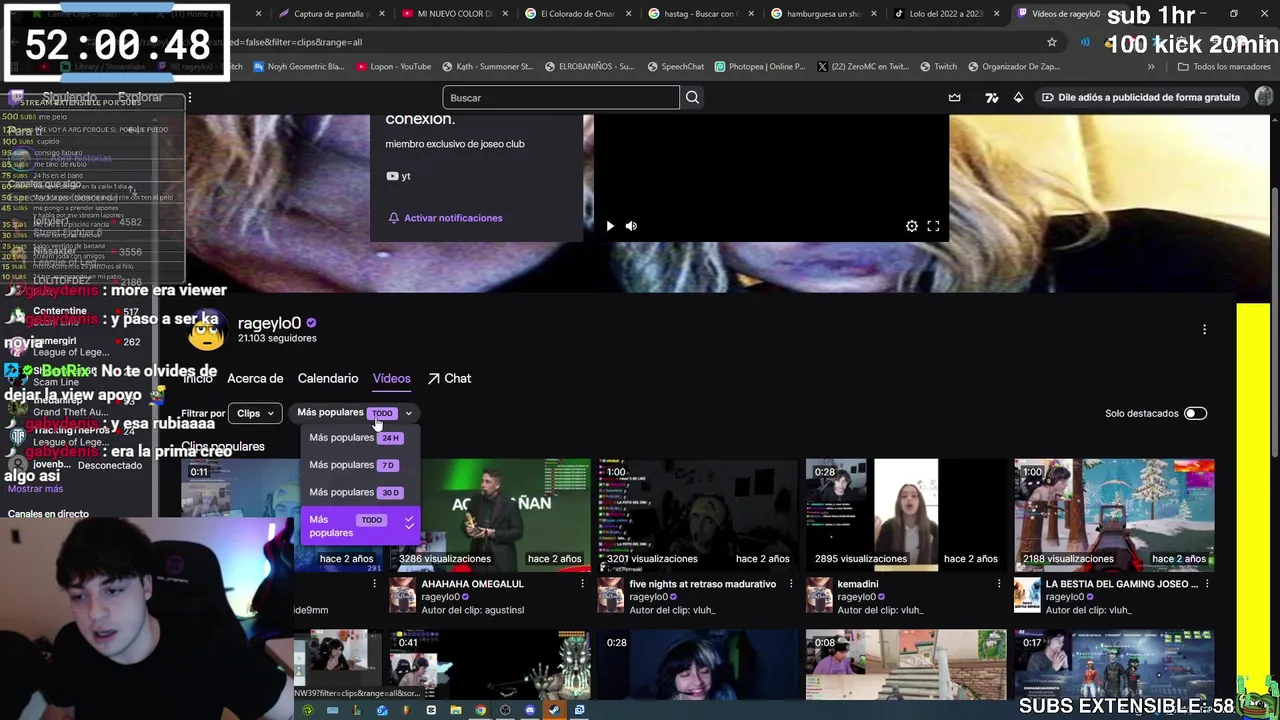Click into the Buscar search field
This screenshot has width=1280, height=720.
tap(561, 98)
